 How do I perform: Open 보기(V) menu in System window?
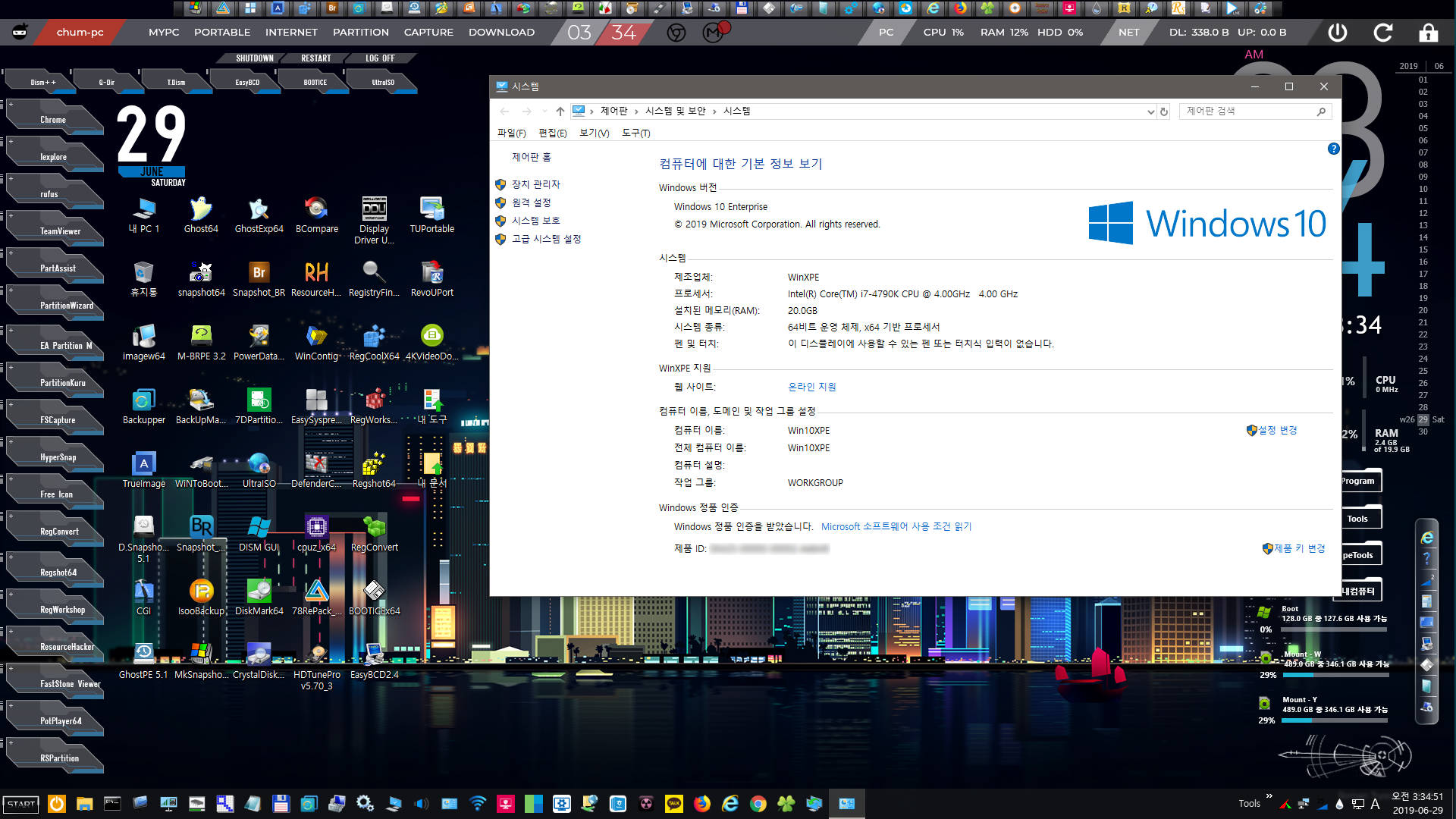[595, 133]
